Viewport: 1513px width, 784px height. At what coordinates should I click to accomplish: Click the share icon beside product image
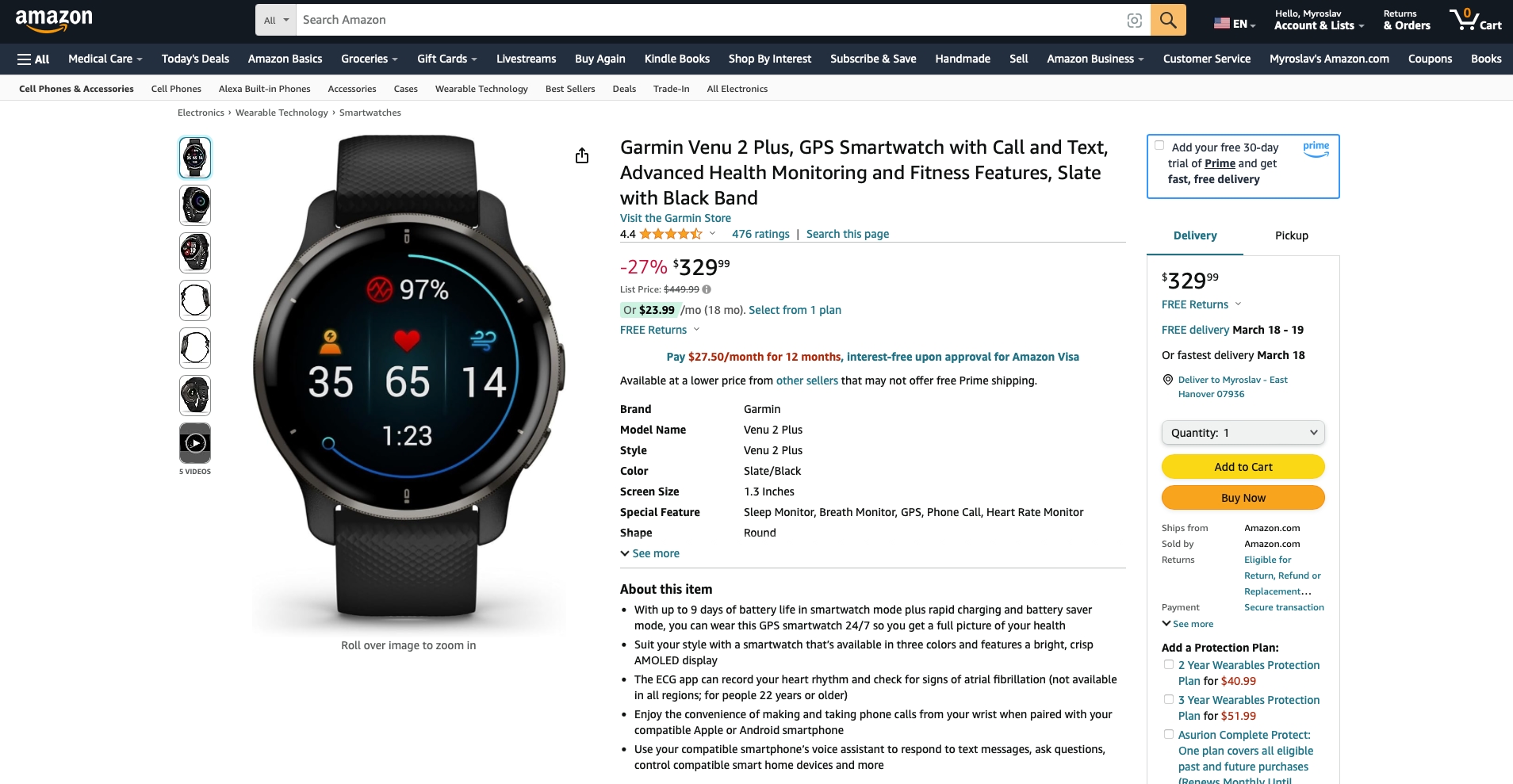tap(582, 155)
